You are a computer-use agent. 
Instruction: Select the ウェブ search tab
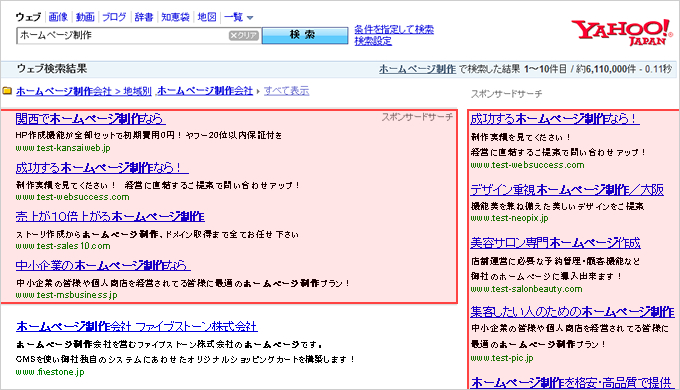pos(28,17)
